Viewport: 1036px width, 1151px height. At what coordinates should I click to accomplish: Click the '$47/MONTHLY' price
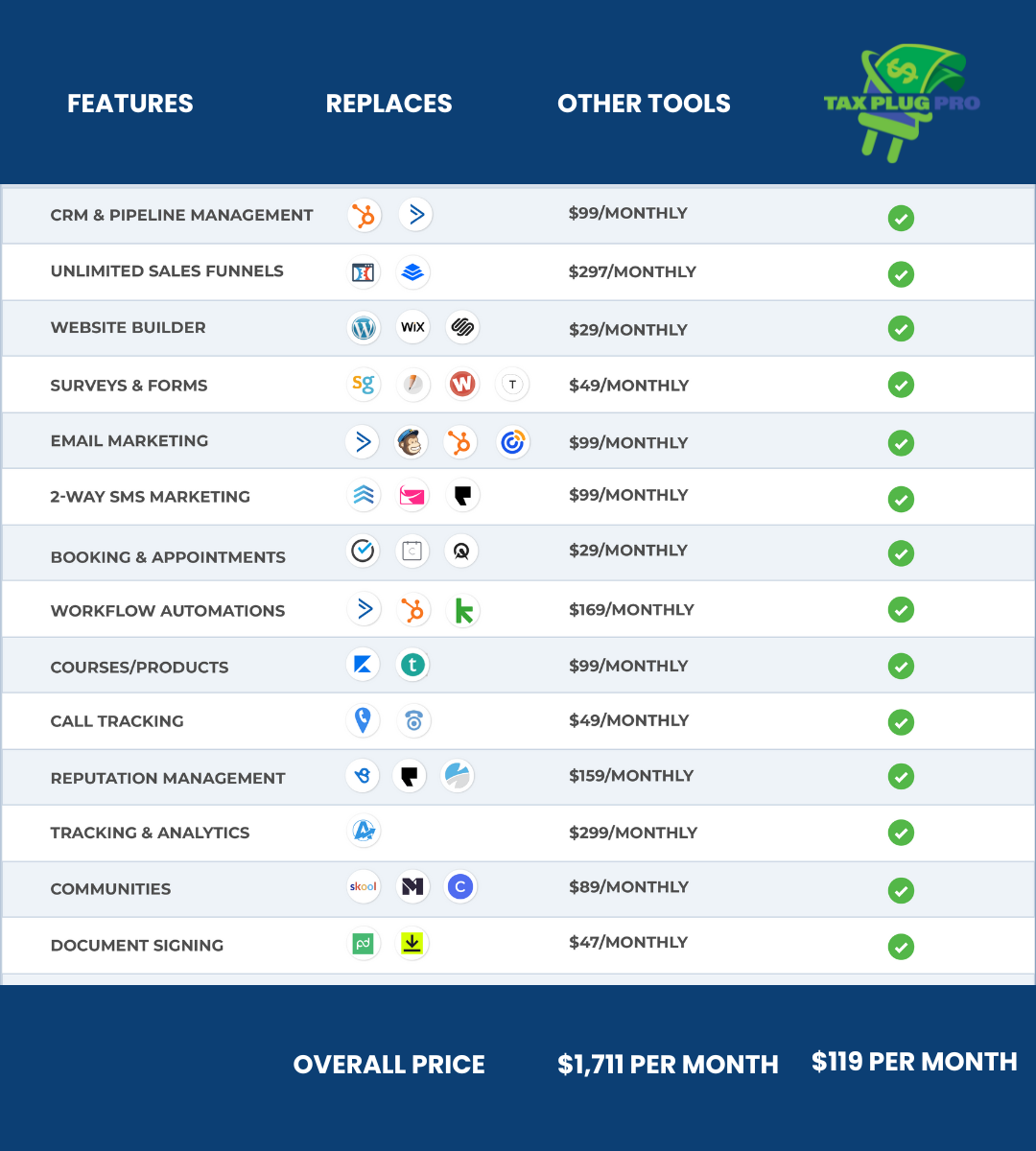pyautogui.click(x=628, y=943)
